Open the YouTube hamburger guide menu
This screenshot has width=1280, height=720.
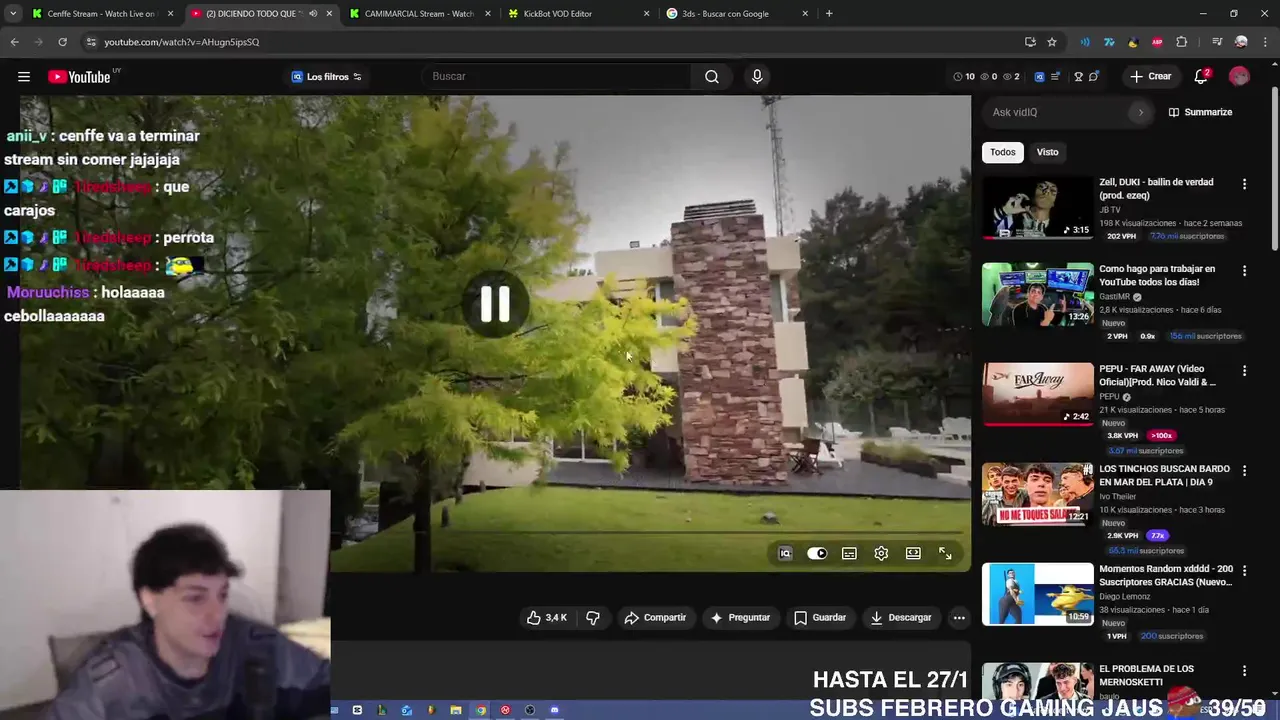click(24, 77)
